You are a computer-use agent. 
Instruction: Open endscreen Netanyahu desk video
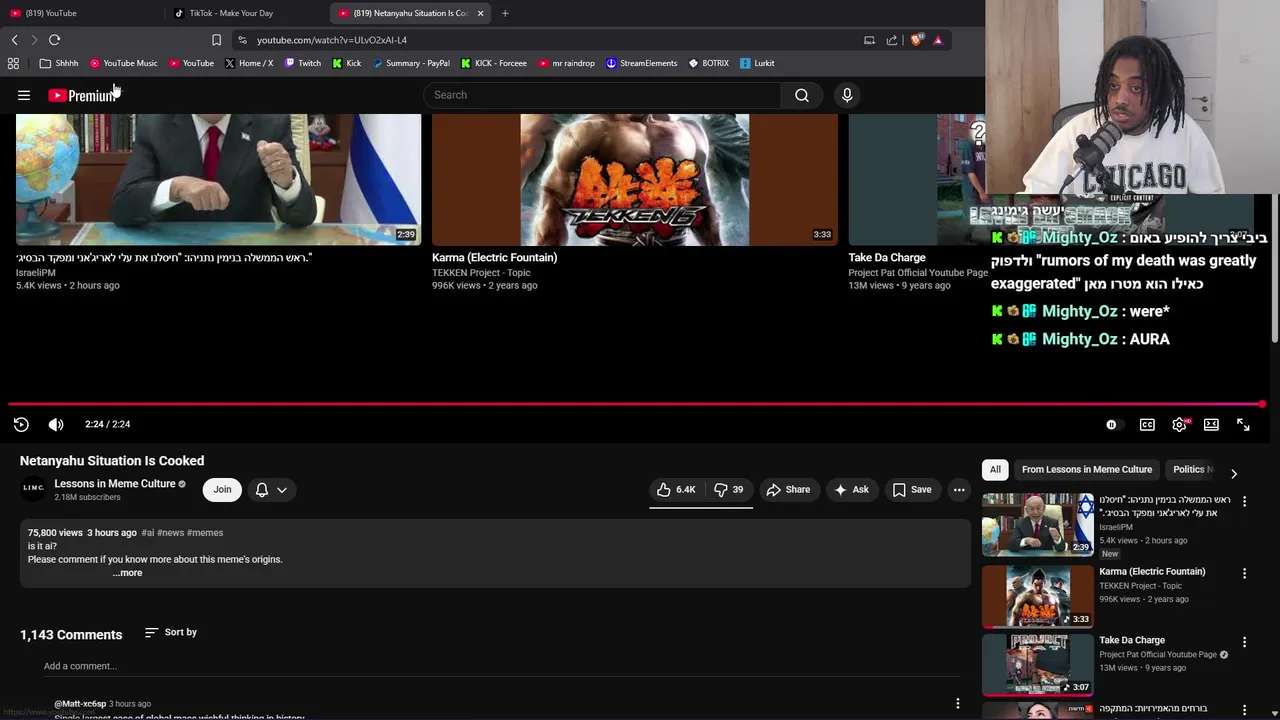(218, 180)
